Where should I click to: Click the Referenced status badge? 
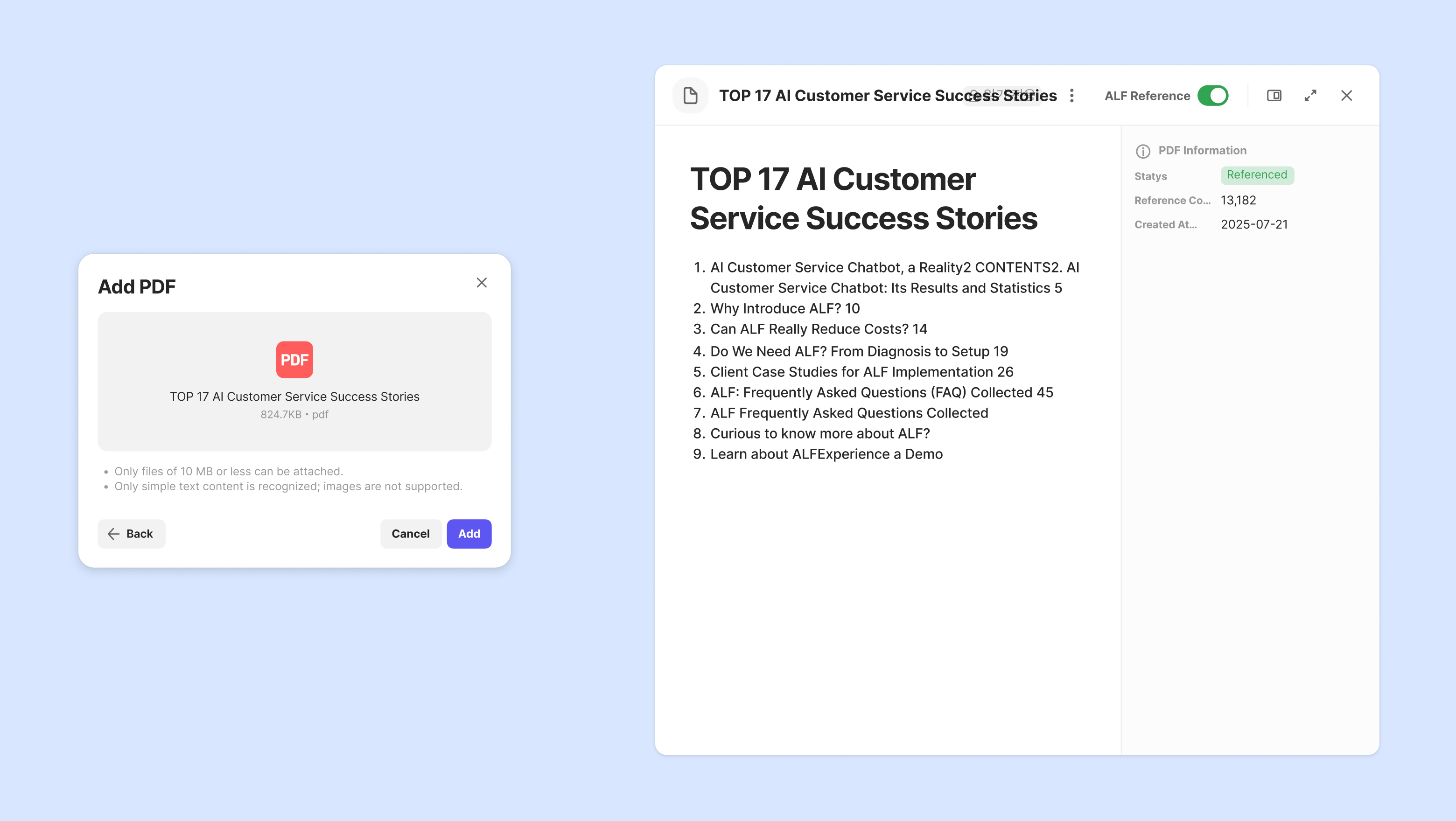pyautogui.click(x=1256, y=175)
